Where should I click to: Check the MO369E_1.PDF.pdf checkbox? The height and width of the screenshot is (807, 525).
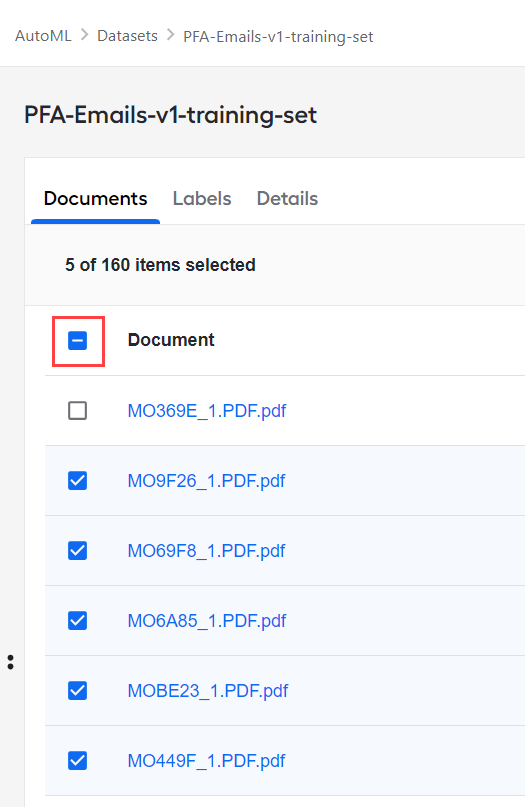click(x=78, y=411)
